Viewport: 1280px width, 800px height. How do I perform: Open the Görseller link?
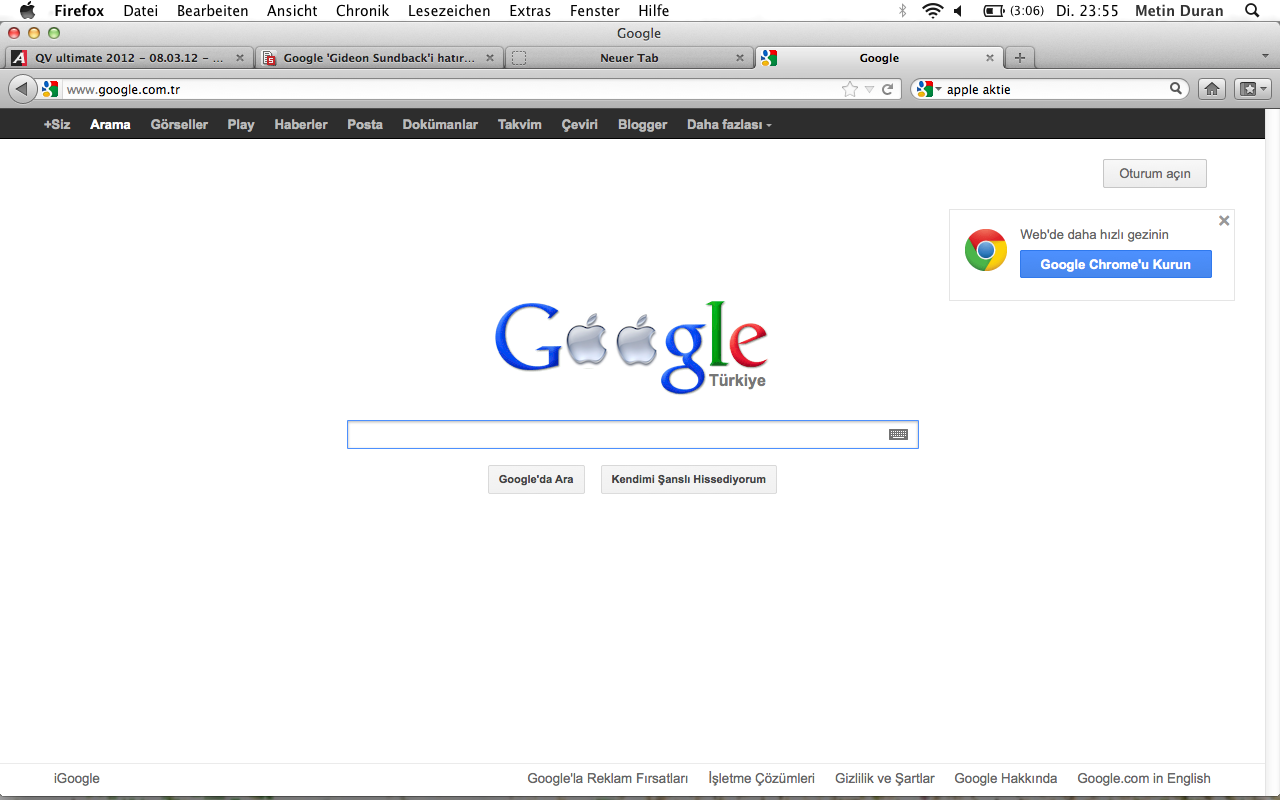point(179,125)
